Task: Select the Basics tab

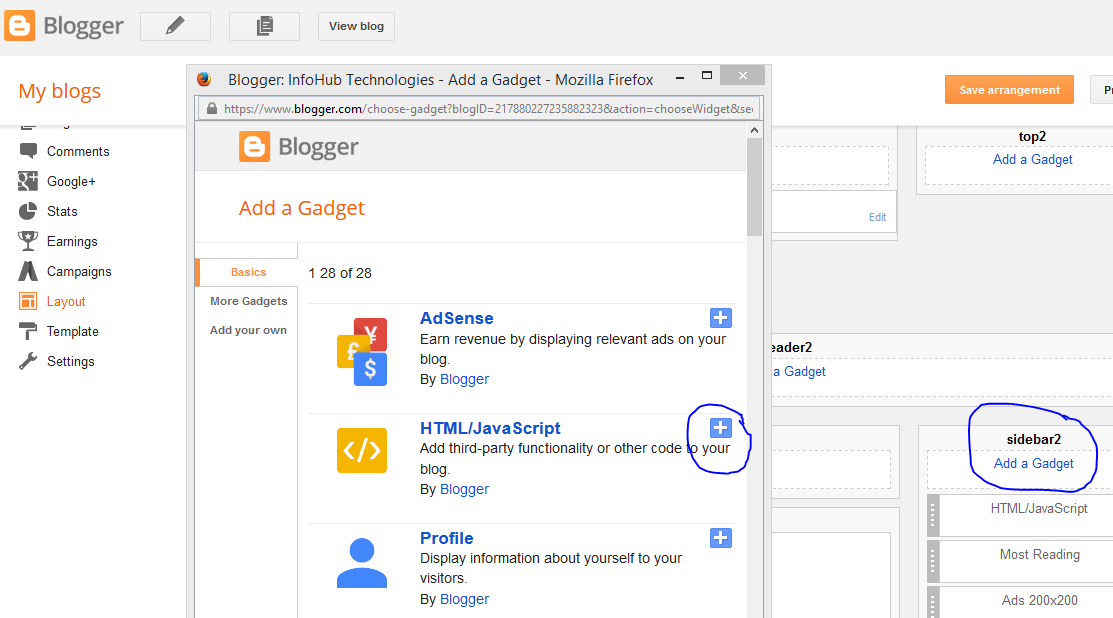Action: click(x=248, y=272)
